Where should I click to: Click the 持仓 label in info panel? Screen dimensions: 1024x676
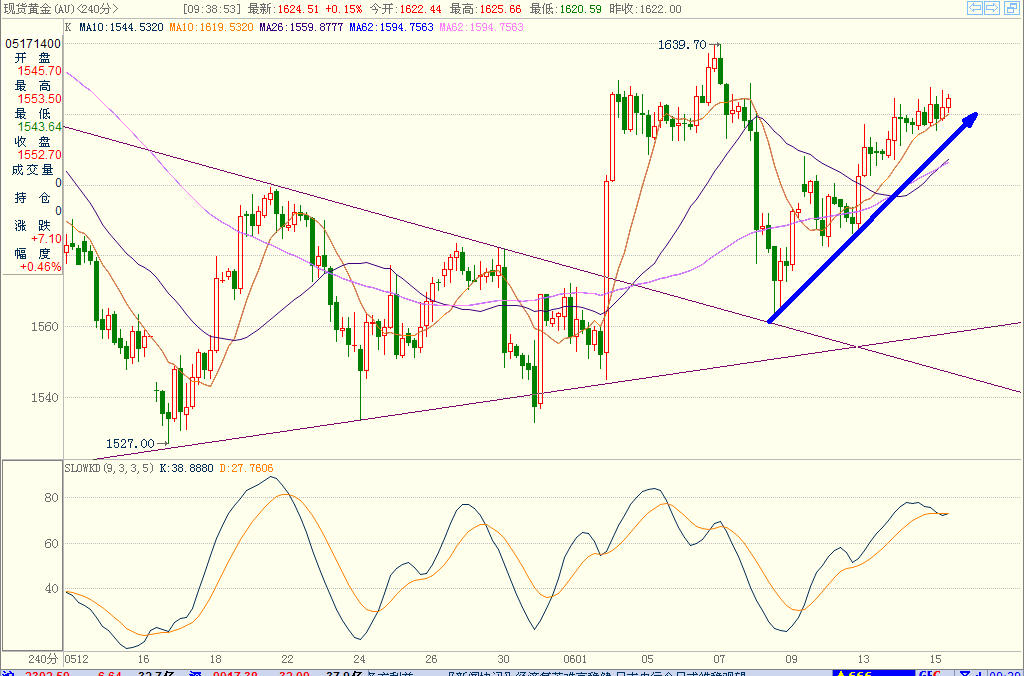[33, 197]
